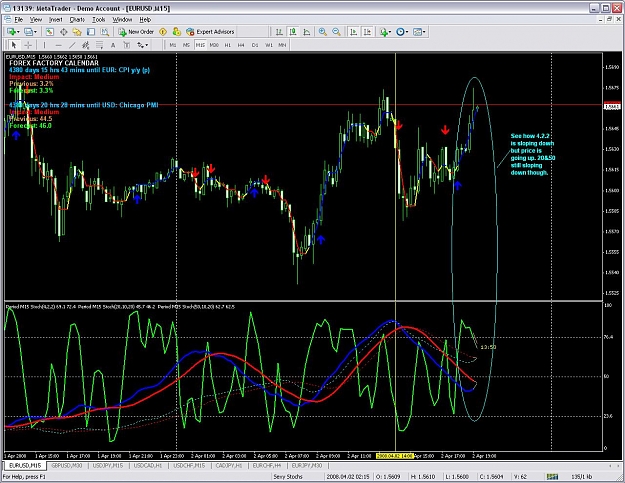Switch to H4 timeframe

241,45
